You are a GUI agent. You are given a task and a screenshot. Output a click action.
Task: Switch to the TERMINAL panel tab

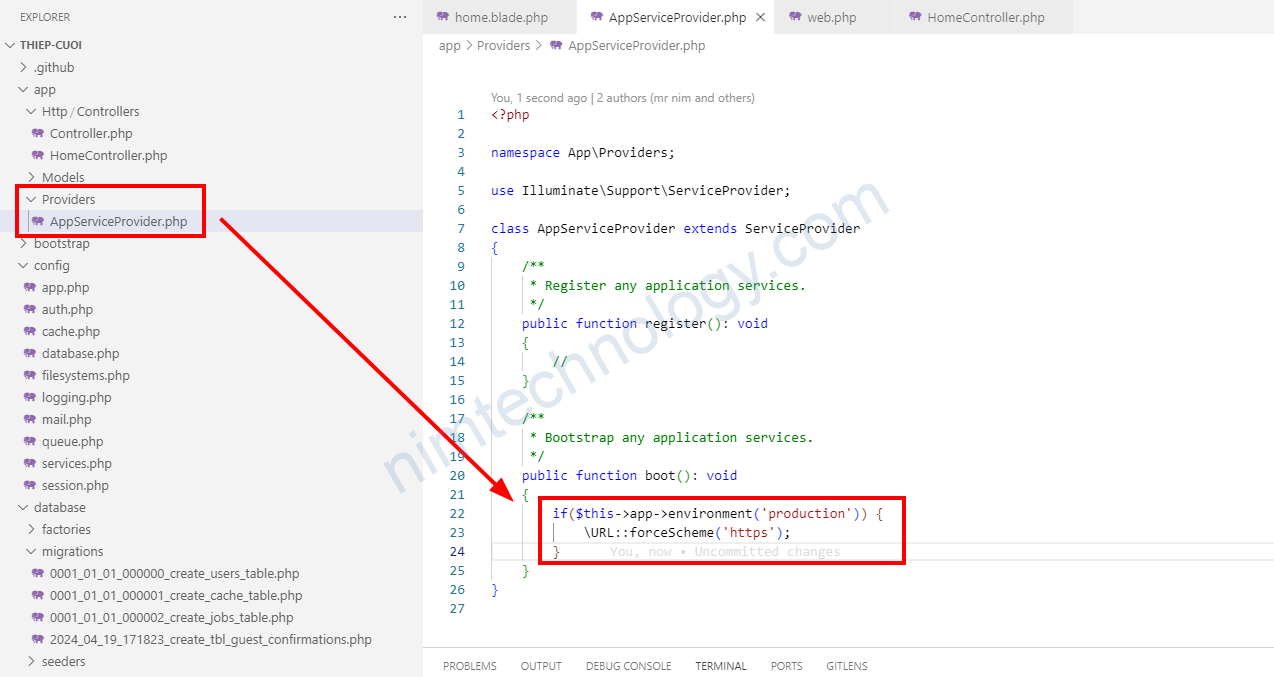[x=721, y=666]
